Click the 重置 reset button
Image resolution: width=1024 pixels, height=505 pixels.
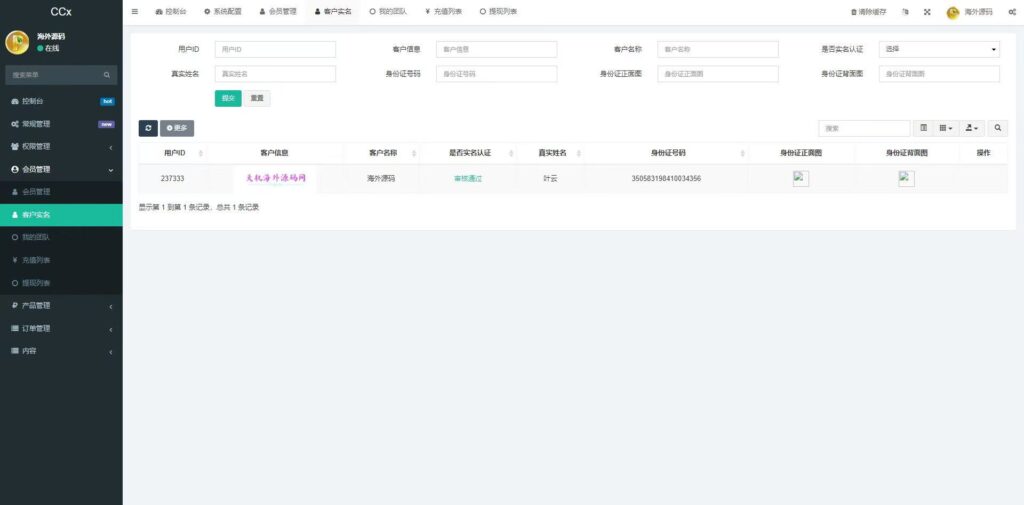pyautogui.click(x=257, y=98)
